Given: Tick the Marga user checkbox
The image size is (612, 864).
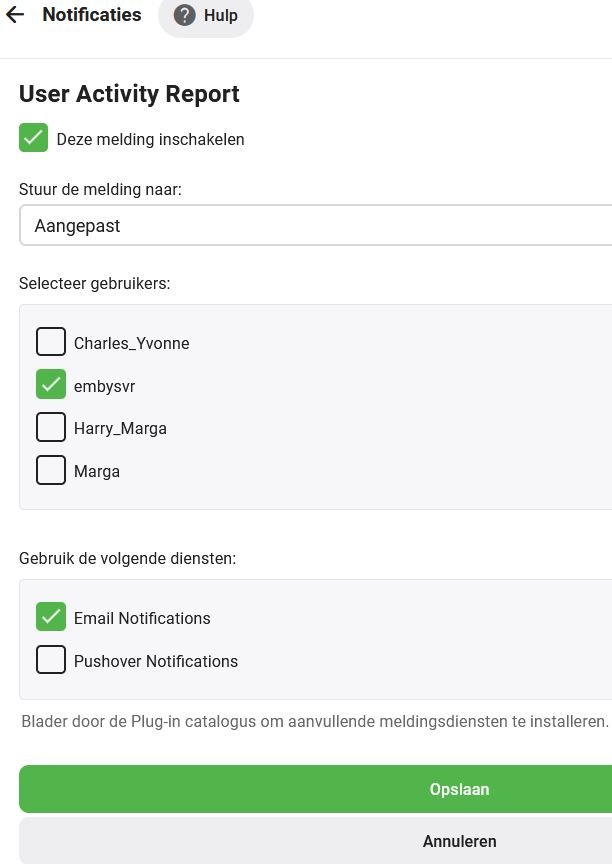Looking at the screenshot, I should point(51,470).
